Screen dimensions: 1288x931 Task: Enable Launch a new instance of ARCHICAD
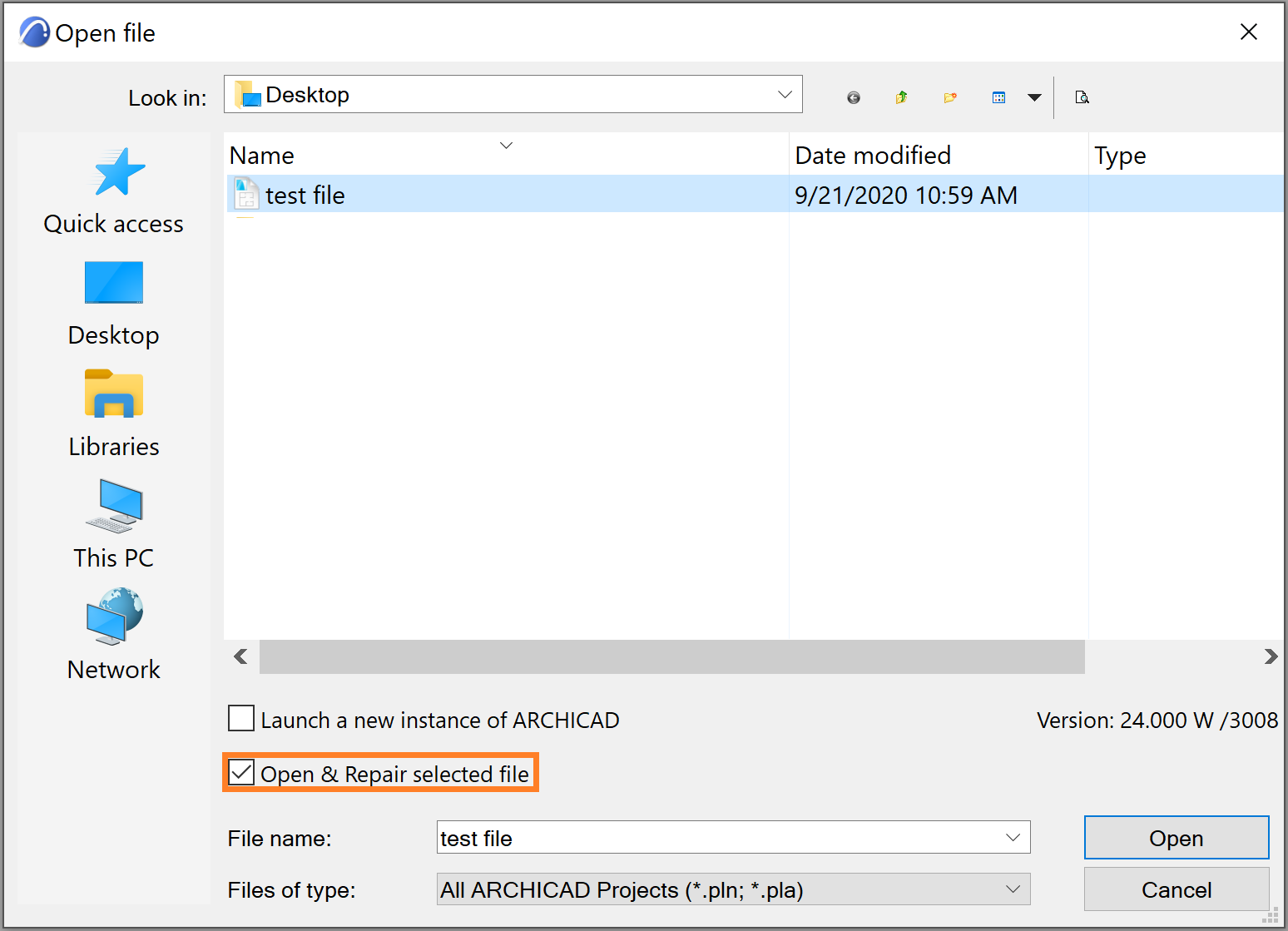pyautogui.click(x=241, y=719)
